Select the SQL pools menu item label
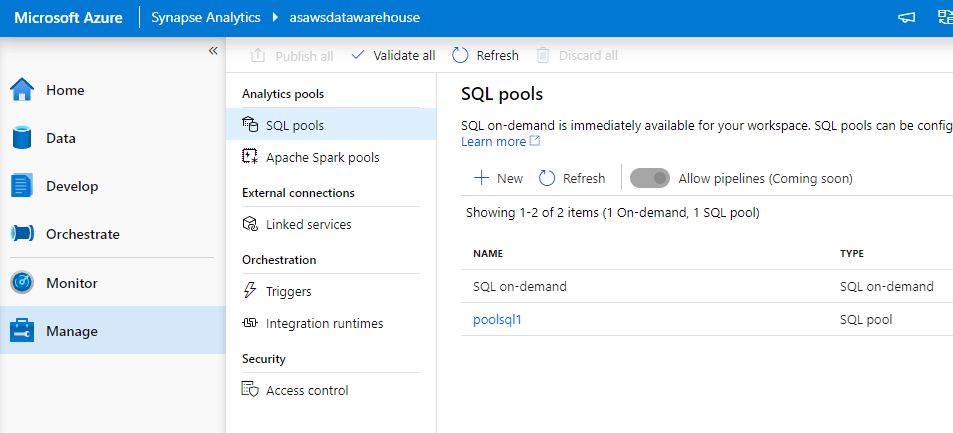This screenshot has height=433, width=953. (x=295, y=125)
